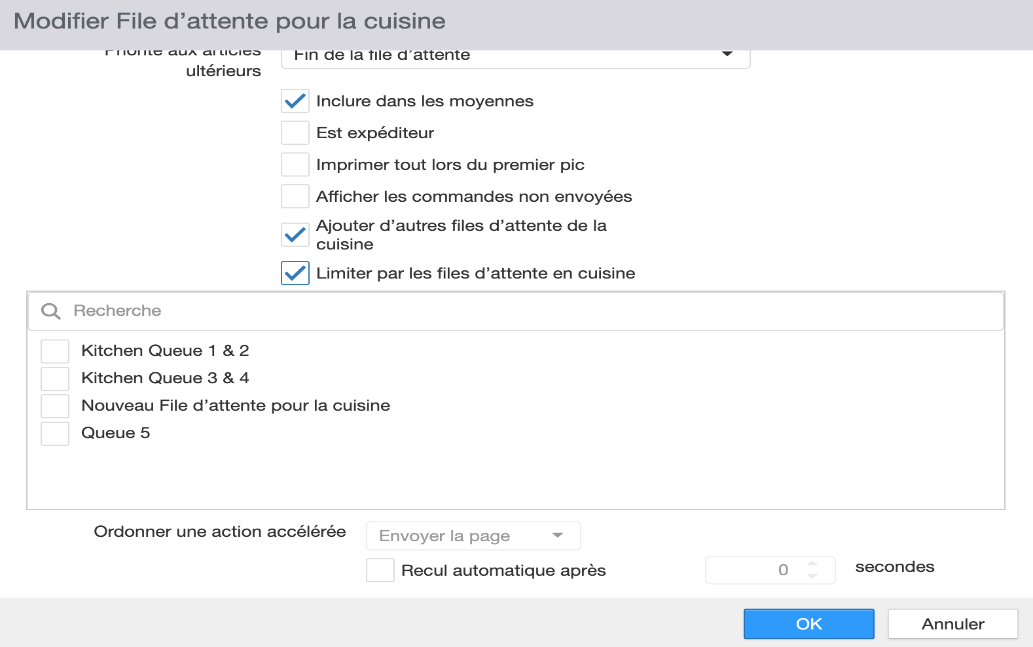Click the Recherche search field
This screenshot has width=1033, height=647.
point(515,311)
